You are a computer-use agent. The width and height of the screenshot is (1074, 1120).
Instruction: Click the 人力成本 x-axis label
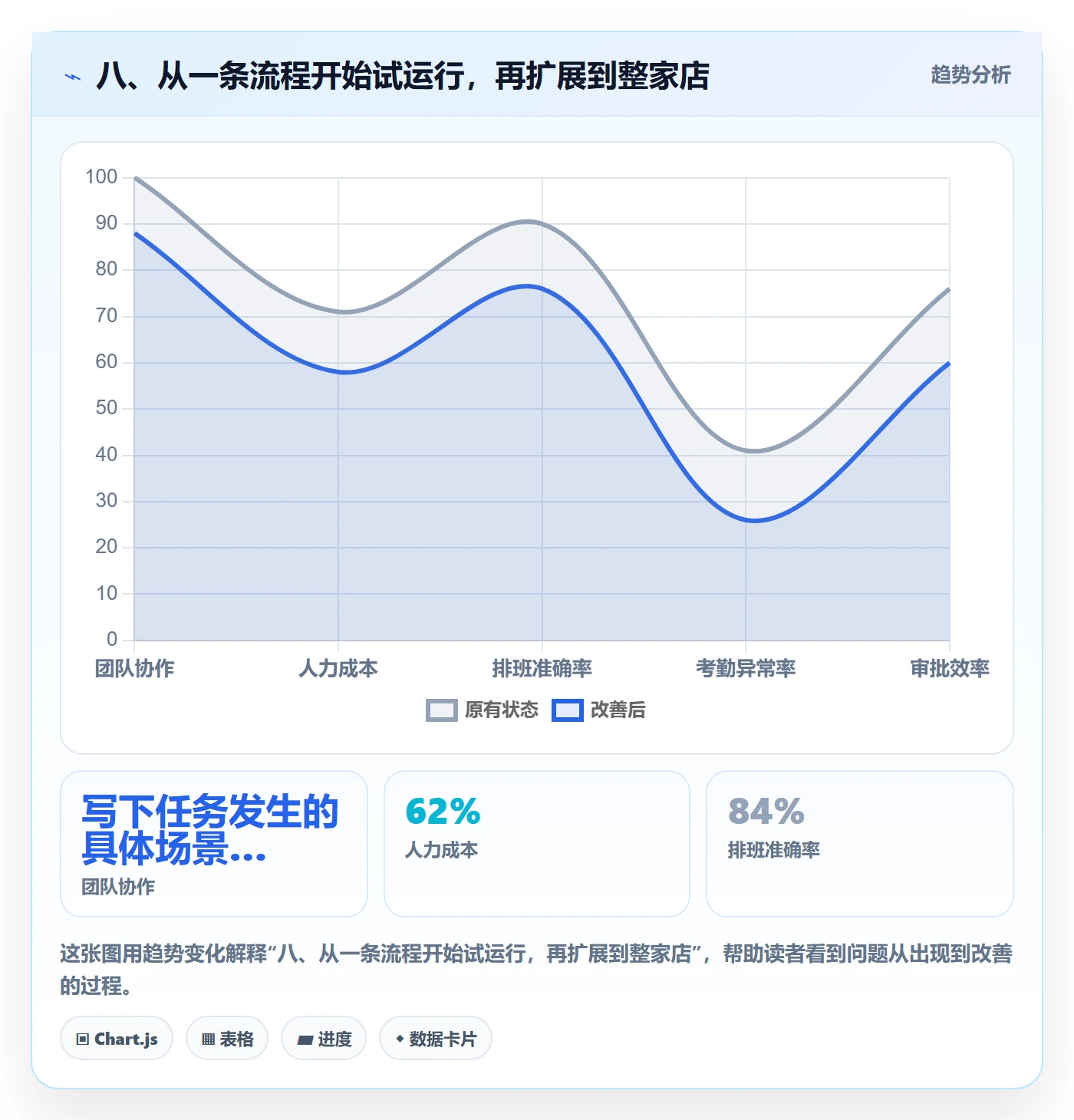point(338,668)
